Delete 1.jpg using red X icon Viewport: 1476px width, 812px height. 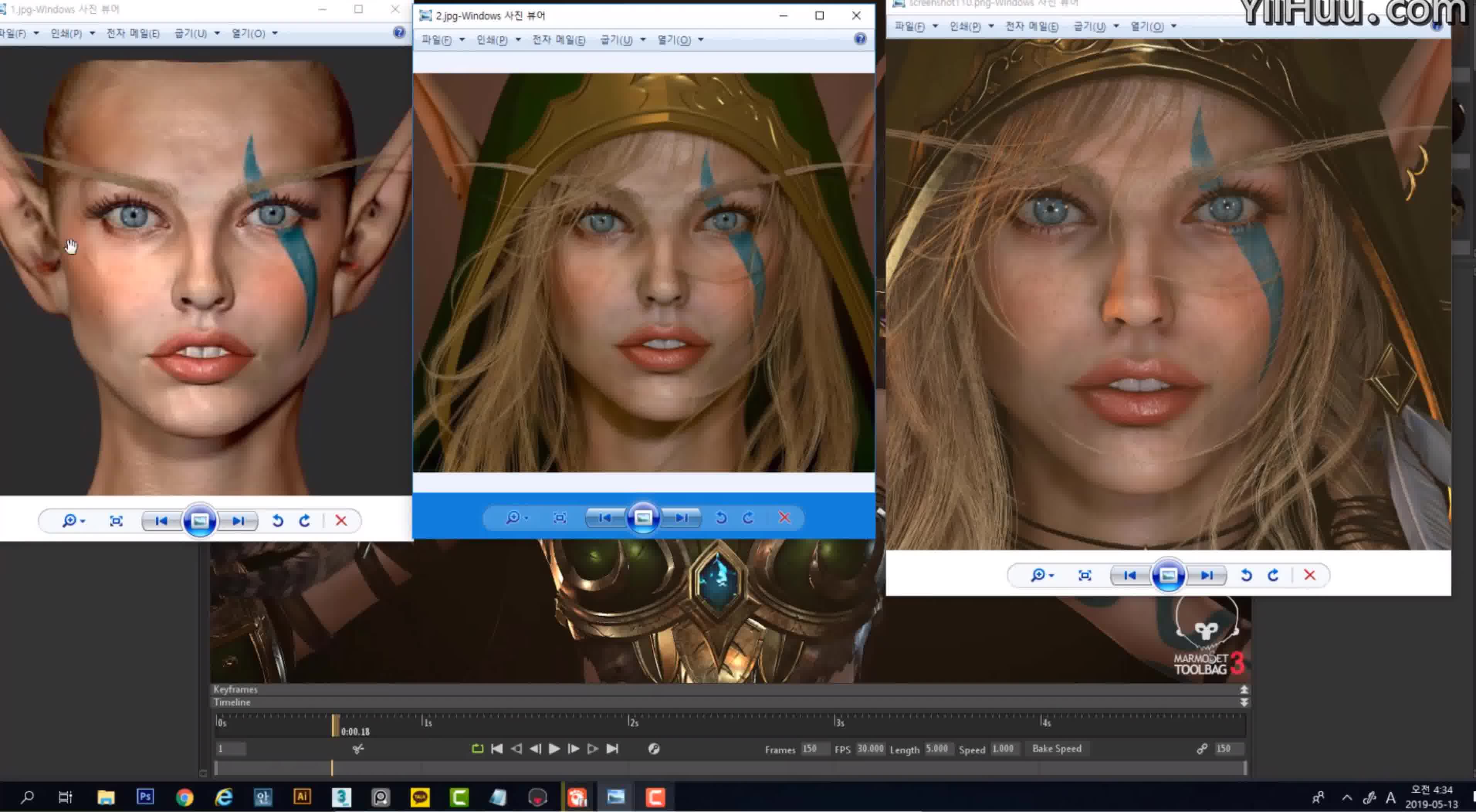(x=341, y=520)
